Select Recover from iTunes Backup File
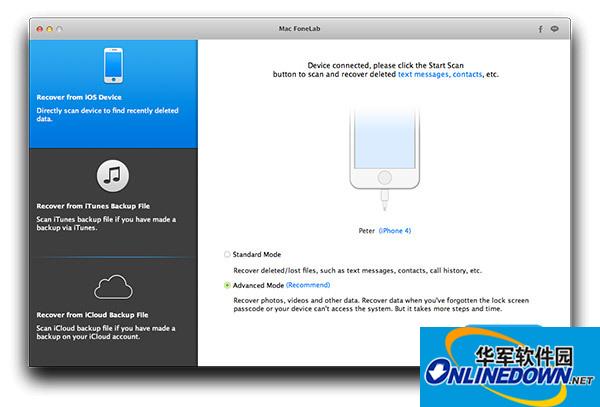The image size is (600, 407). [113, 203]
